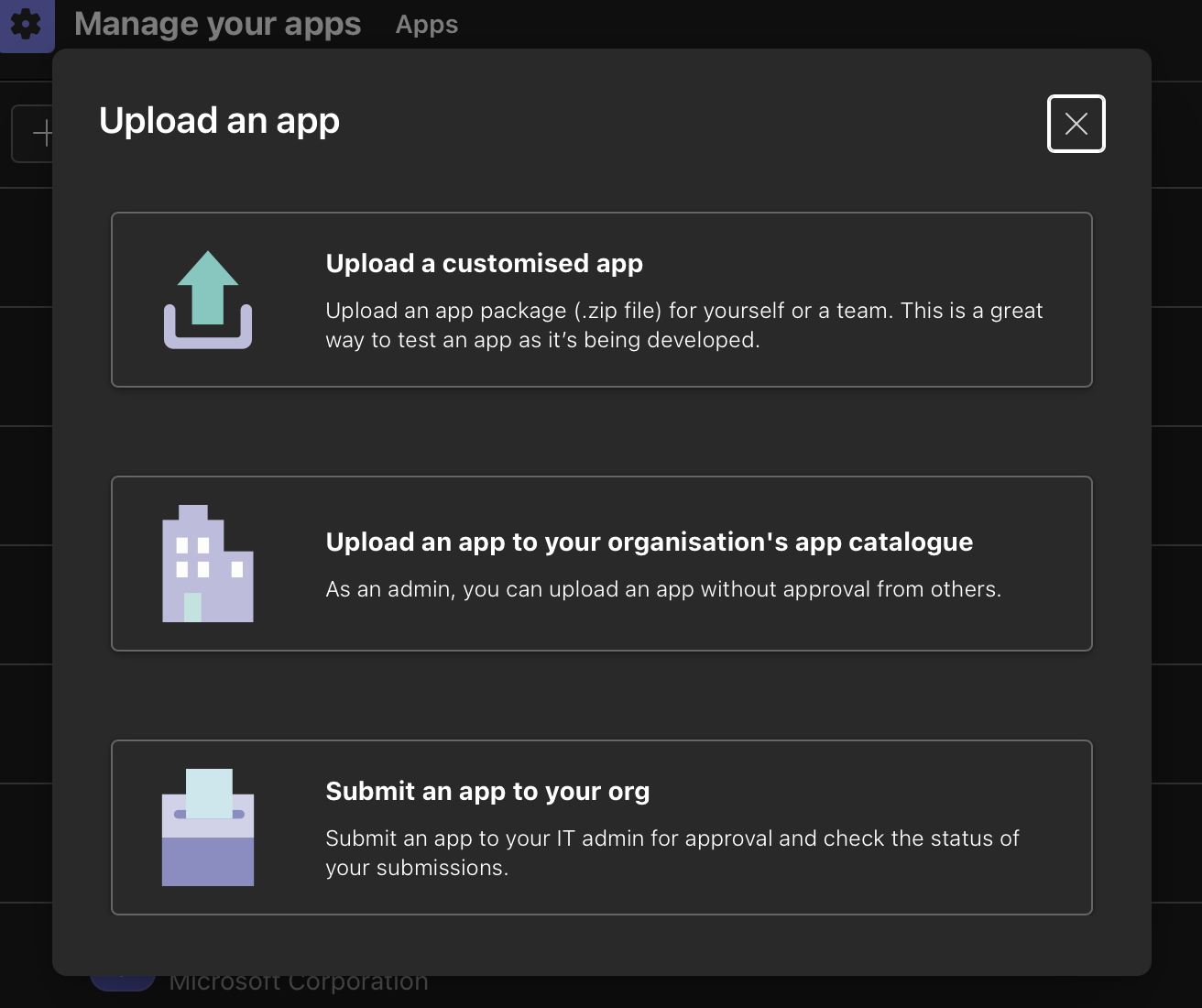Switch to the Apps tab
The image size is (1202, 1008).
click(x=426, y=25)
